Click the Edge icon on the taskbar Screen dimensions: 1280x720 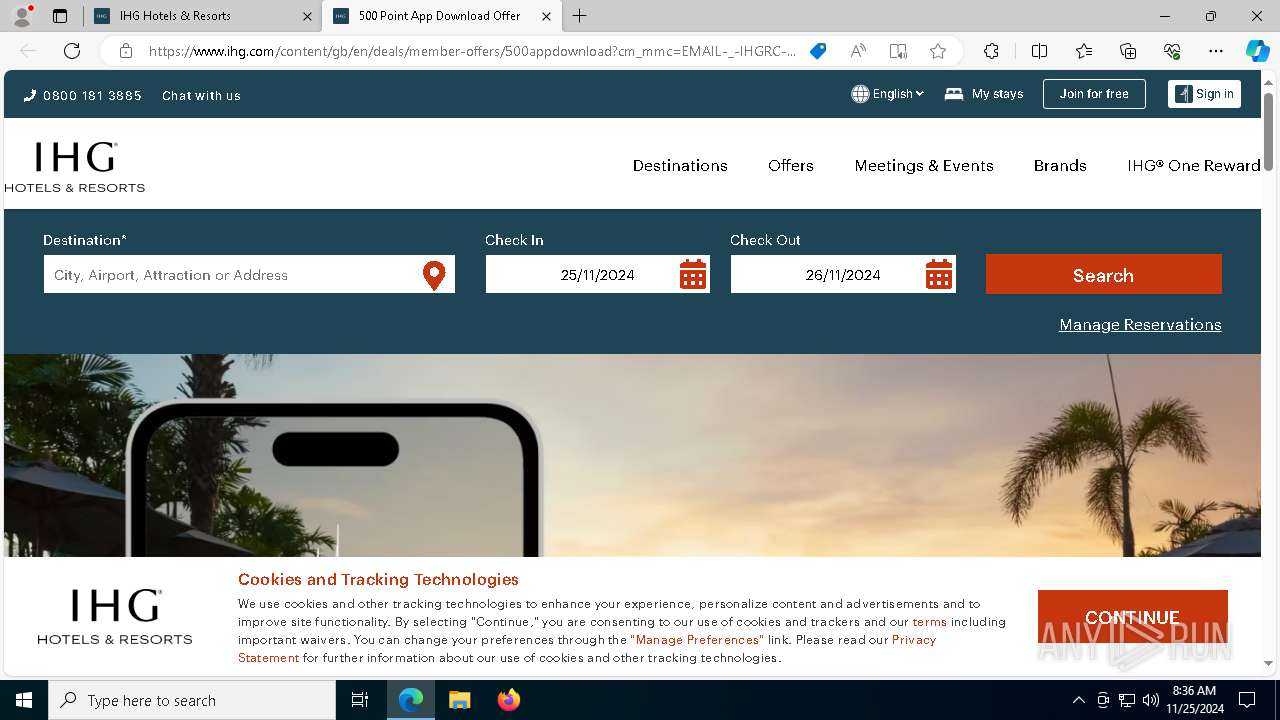(x=411, y=700)
